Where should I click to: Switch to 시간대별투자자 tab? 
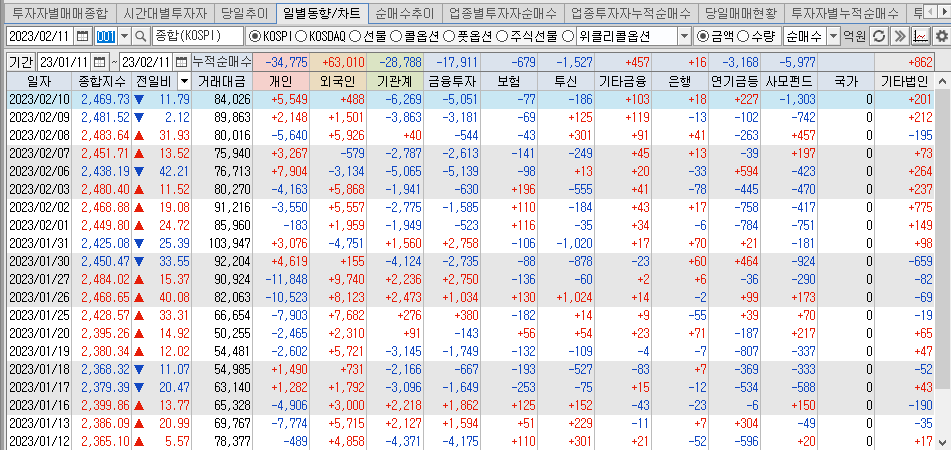164,12
